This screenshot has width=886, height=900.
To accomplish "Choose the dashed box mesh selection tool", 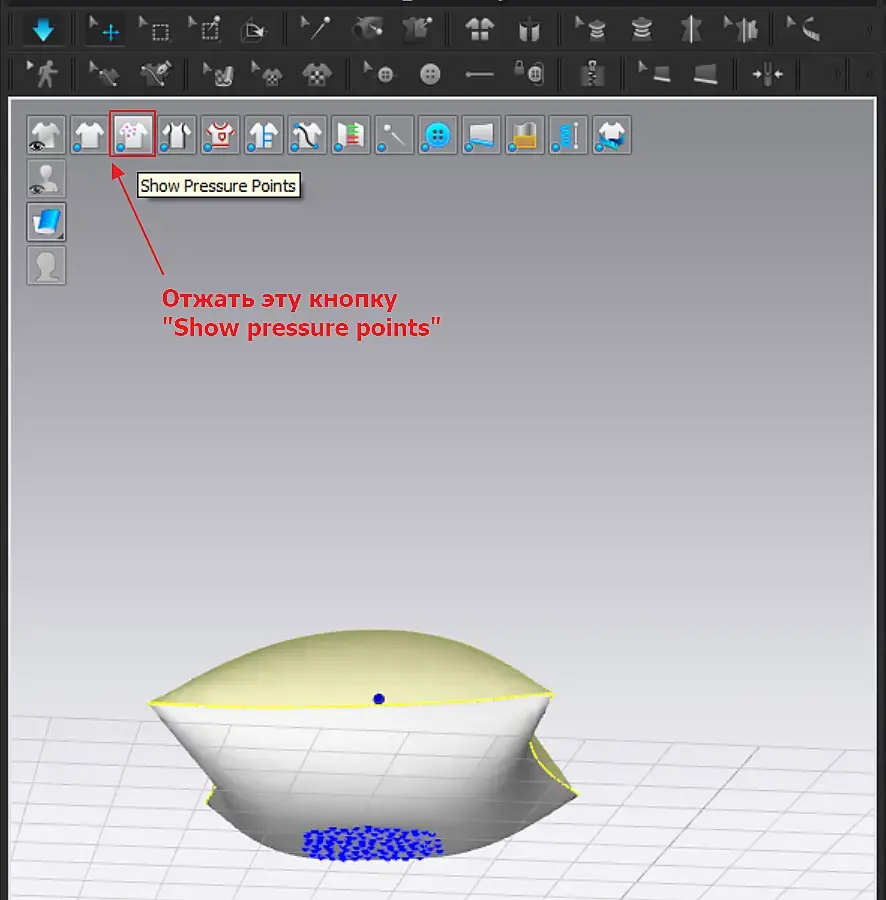I will point(154,29).
